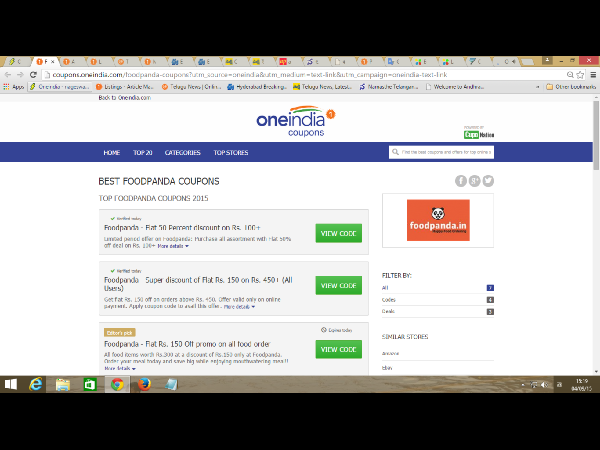Viewport: 600px width, 450px height.
Task: Open the CATEGORIES menu item
Action: click(x=182, y=153)
